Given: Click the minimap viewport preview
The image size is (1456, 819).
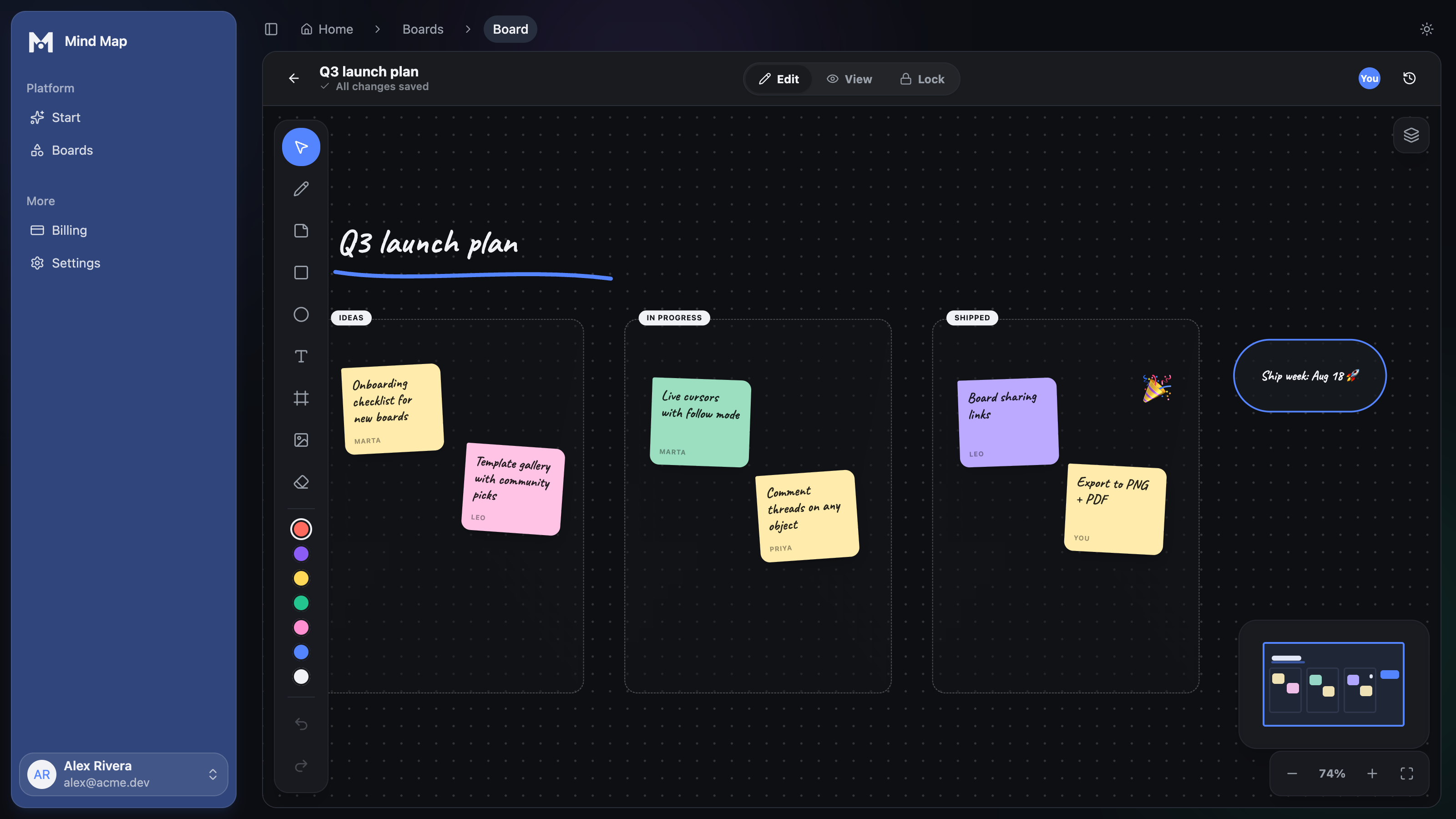Looking at the screenshot, I should pos(1333,684).
